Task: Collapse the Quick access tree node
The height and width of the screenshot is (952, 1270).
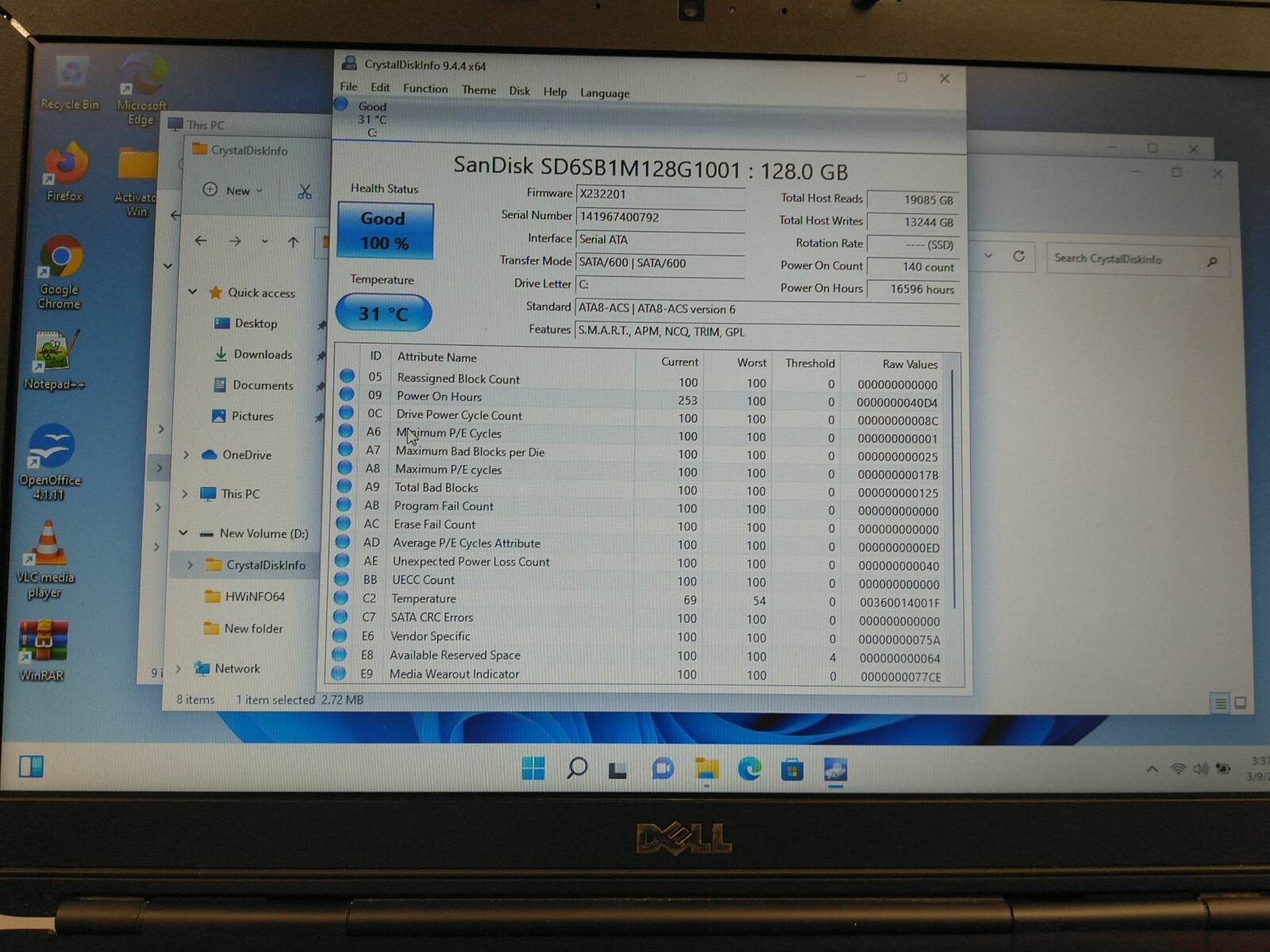Action: 193,292
